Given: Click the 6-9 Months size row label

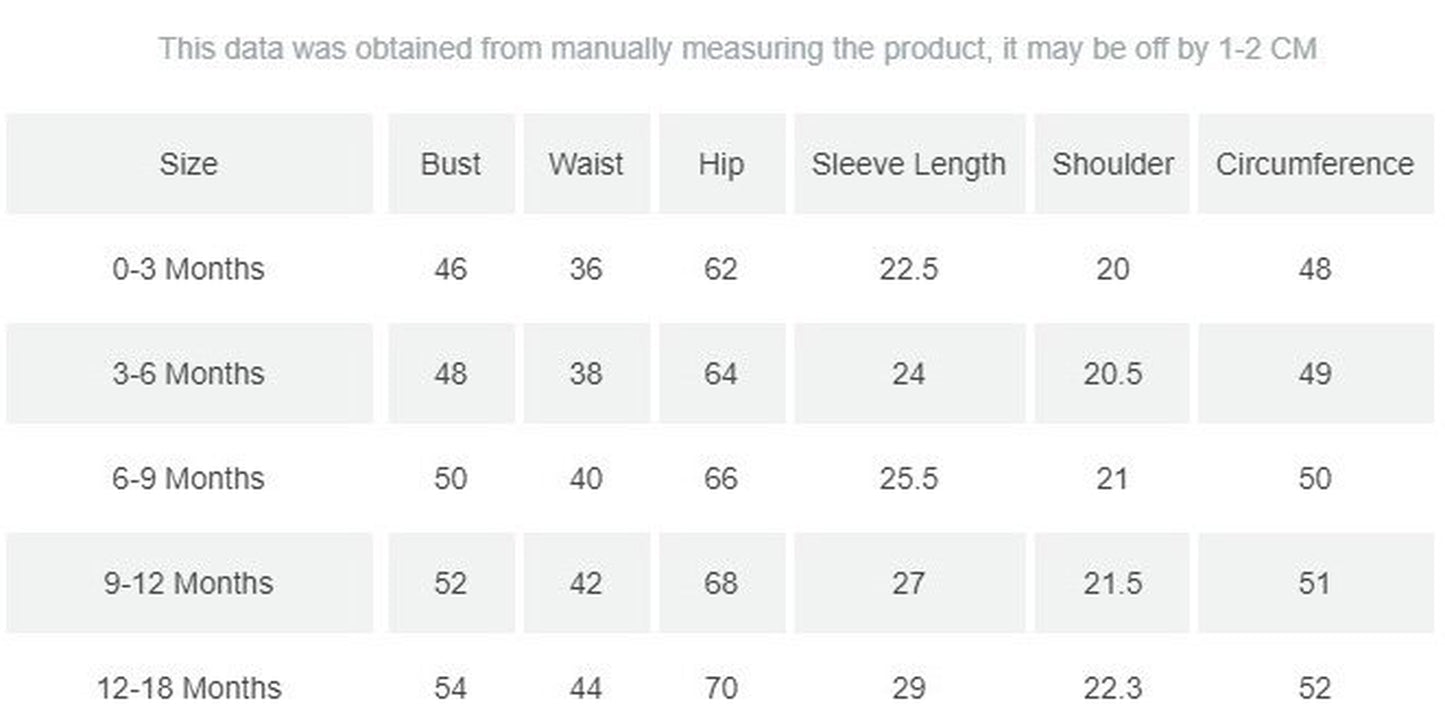Looking at the screenshot, I should [188, 479].
